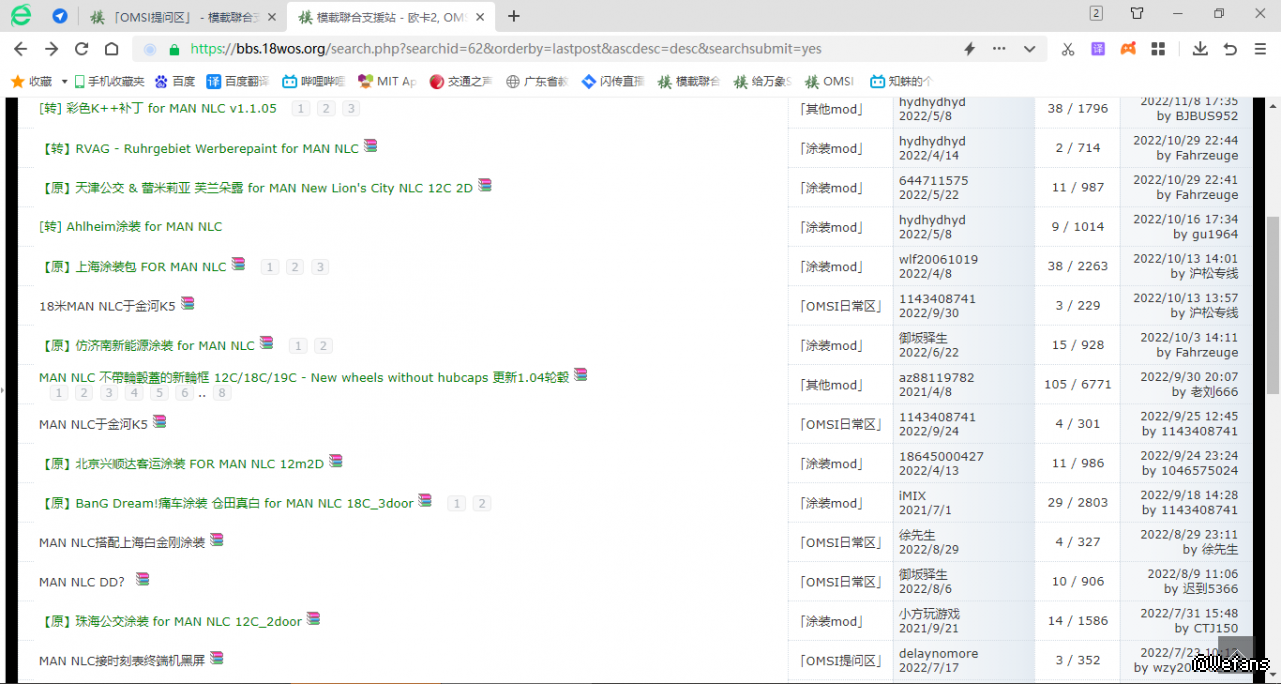
Task: Click the page's vertical scrollbar
Action: pyautogui.click(x=1272, y=300)
